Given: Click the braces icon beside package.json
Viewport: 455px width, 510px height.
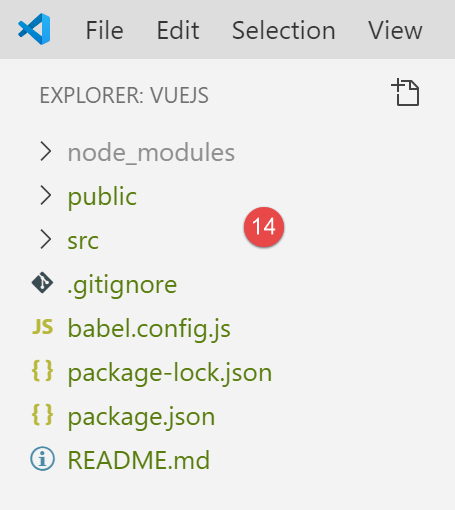Looking at the screenshot, I should [x=42, y=415].
